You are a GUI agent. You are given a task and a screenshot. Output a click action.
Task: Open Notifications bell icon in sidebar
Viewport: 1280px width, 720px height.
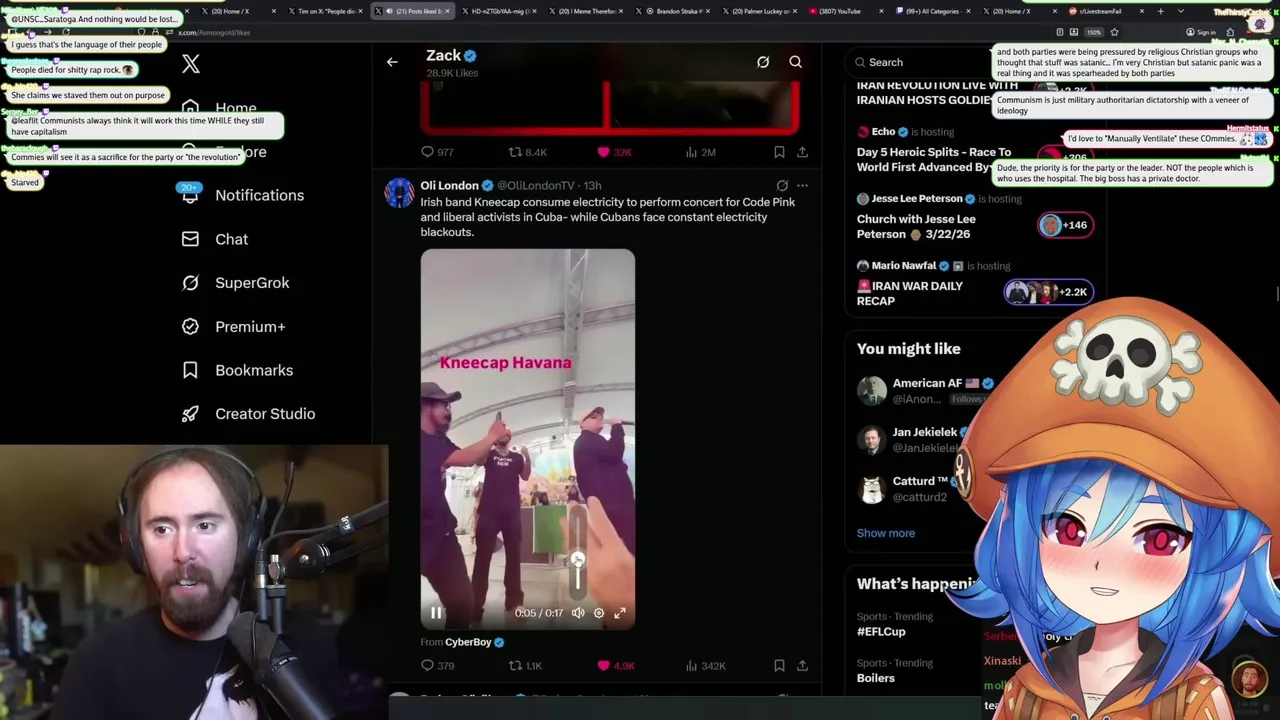(x=190, y=195)
